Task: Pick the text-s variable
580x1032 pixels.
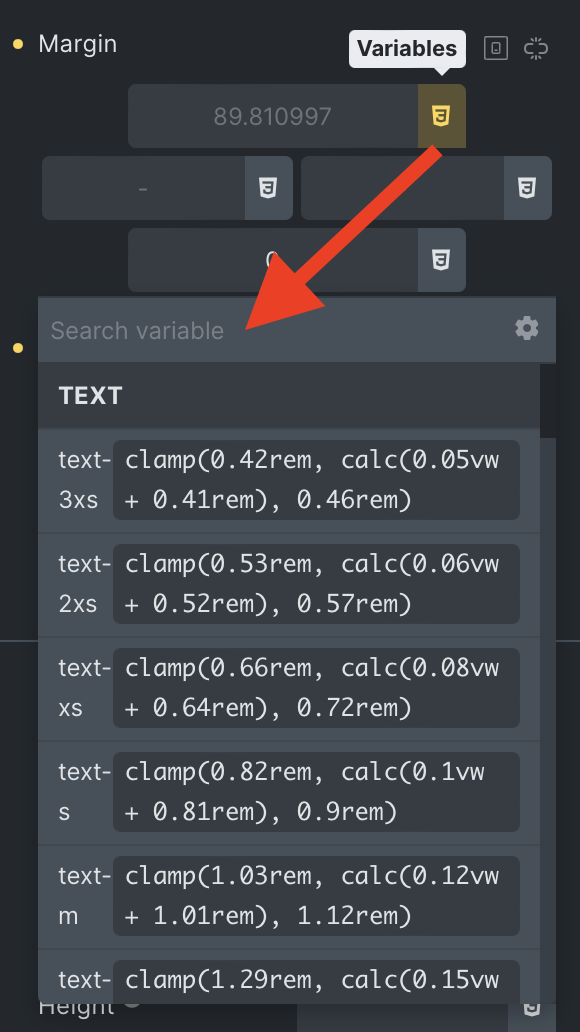Action: [x=289, y=792]
